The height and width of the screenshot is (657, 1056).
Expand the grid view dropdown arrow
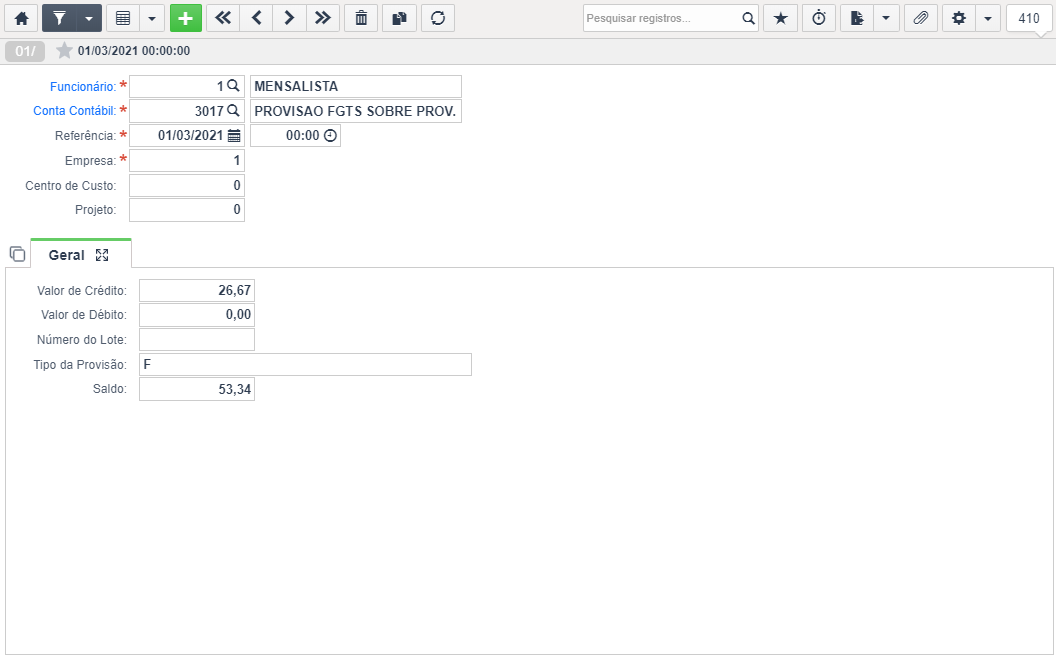pos(152,18)
